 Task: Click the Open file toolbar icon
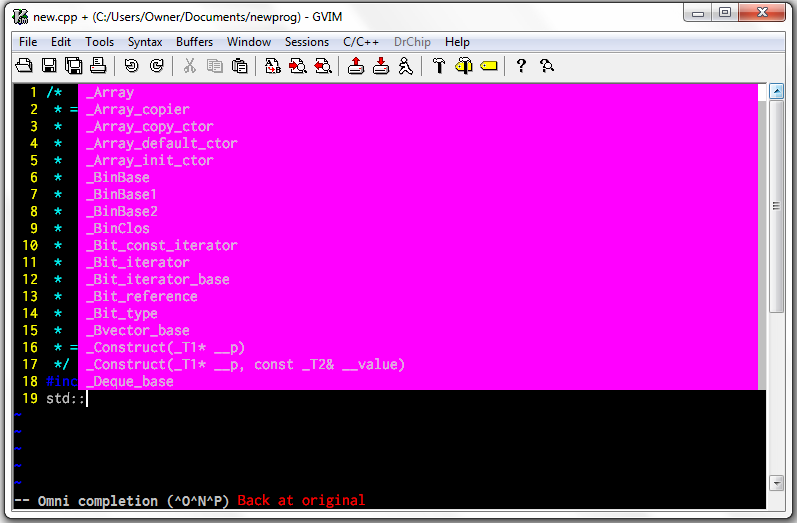24,66
